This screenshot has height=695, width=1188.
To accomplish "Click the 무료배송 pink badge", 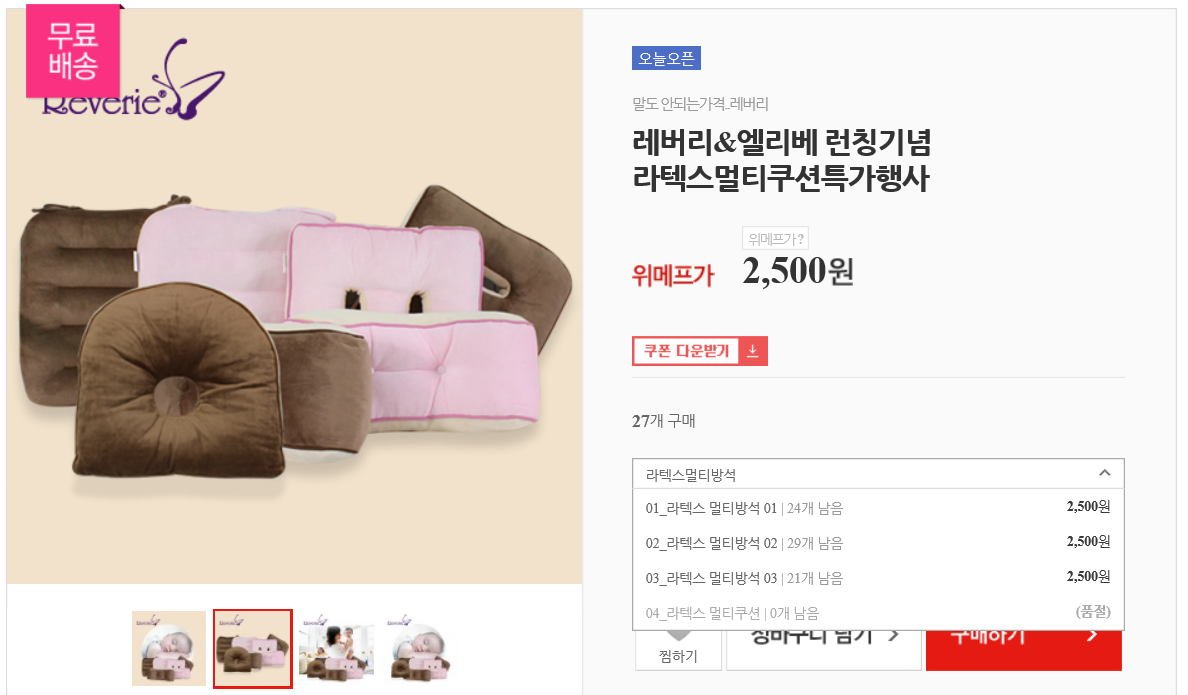I will (x=73, y=51).
